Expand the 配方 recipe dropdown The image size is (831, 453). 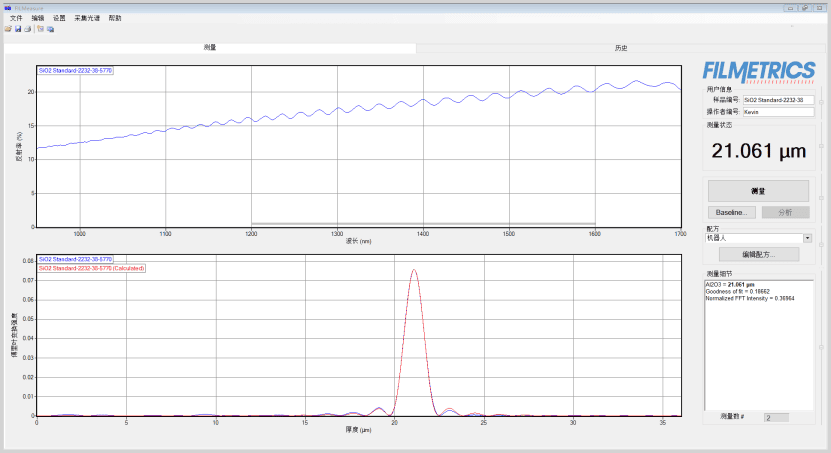806,238
